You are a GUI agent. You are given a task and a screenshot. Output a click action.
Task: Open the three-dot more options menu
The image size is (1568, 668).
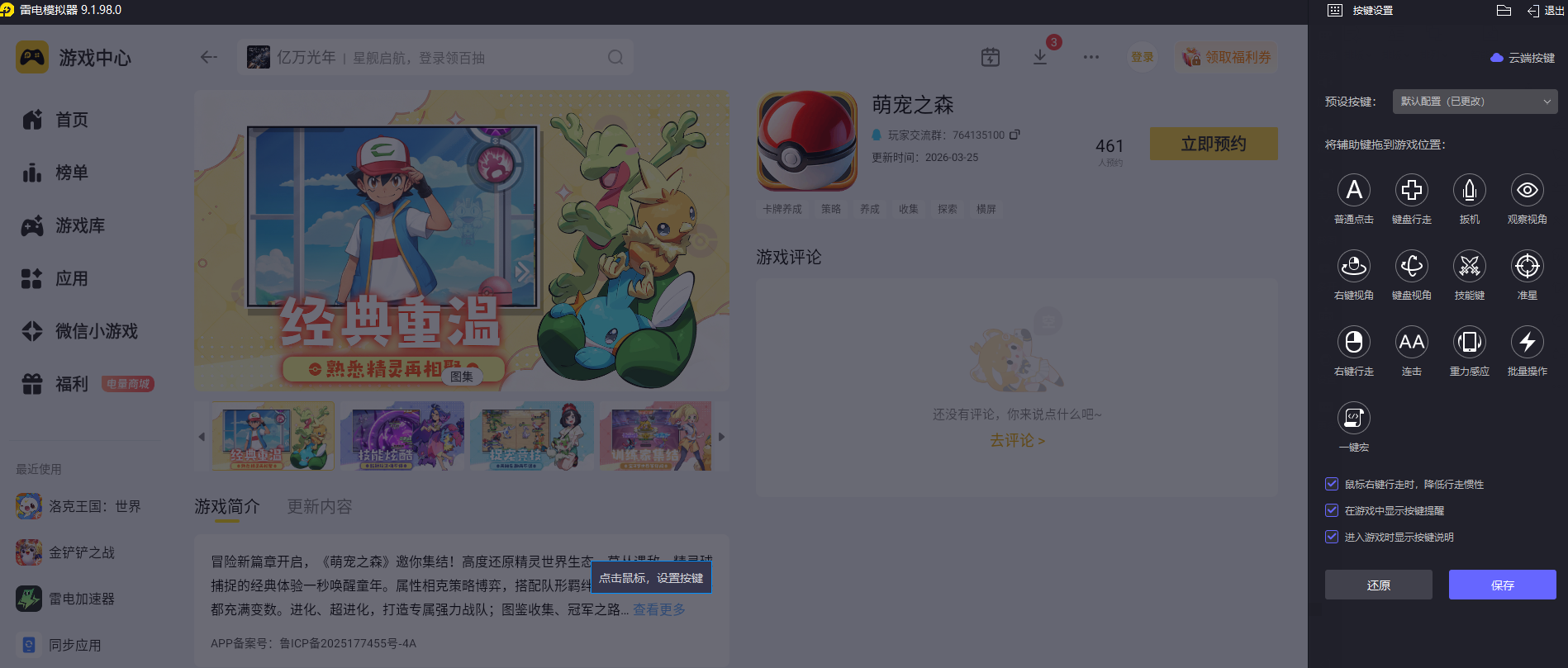pyautogui.click(x=1091, y=57)
